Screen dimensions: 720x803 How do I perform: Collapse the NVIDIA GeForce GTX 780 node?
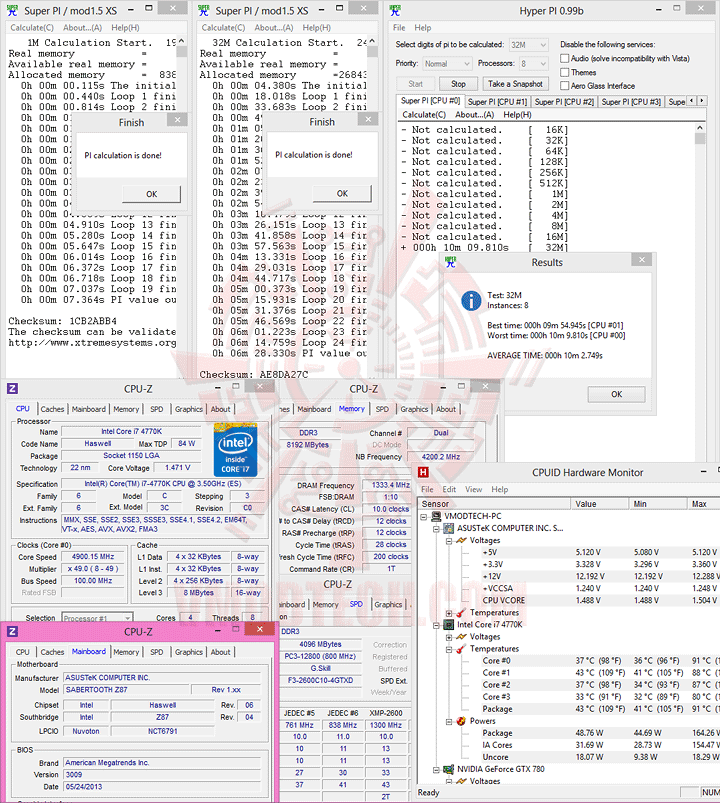436,770
